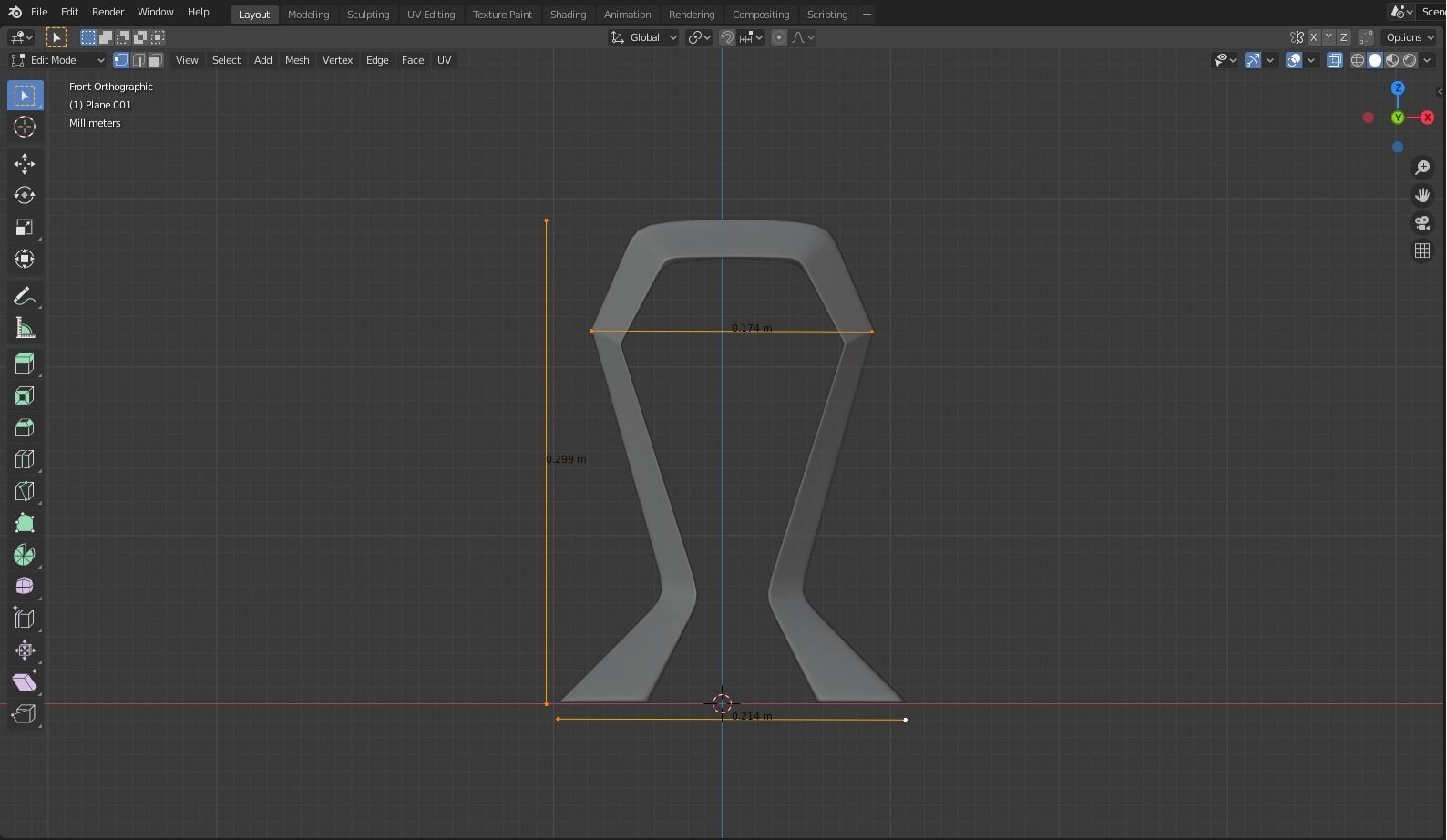Image resolution: width=1447 pixels, height=840 pixels.
Task: Enable vertex select mode
Action: [121, 60]
